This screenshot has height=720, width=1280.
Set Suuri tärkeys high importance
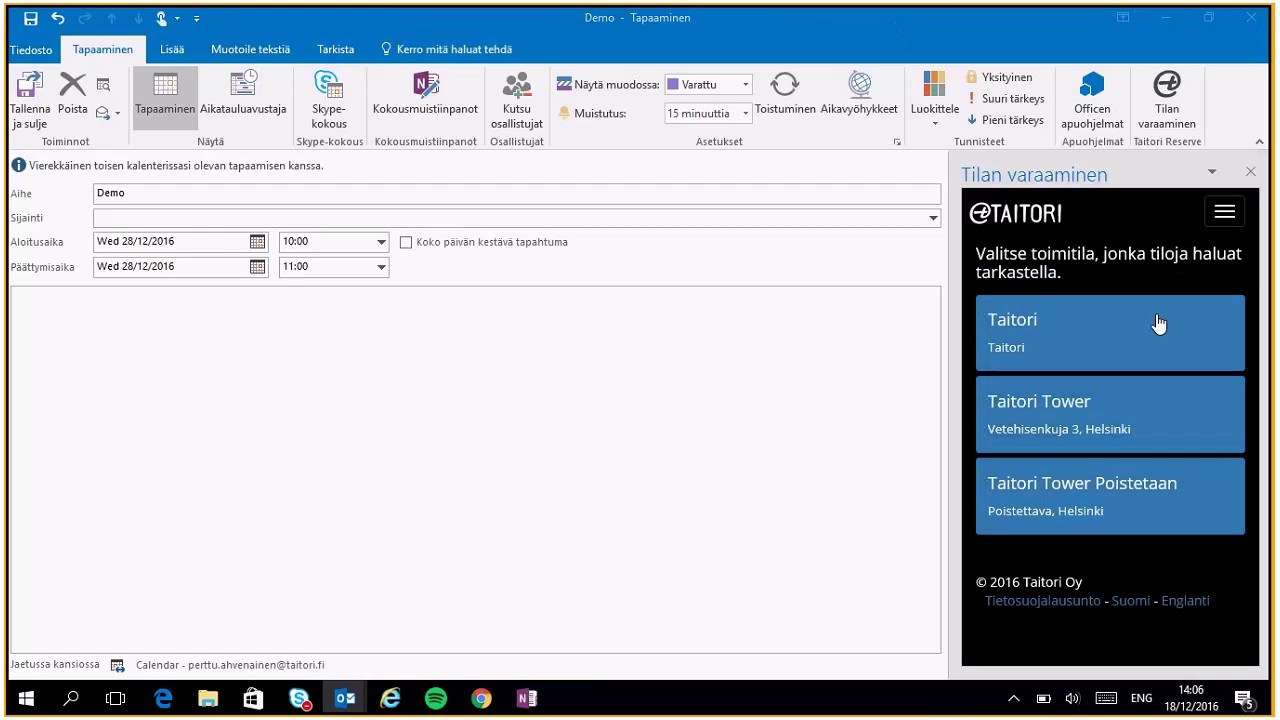point(1006,98)
